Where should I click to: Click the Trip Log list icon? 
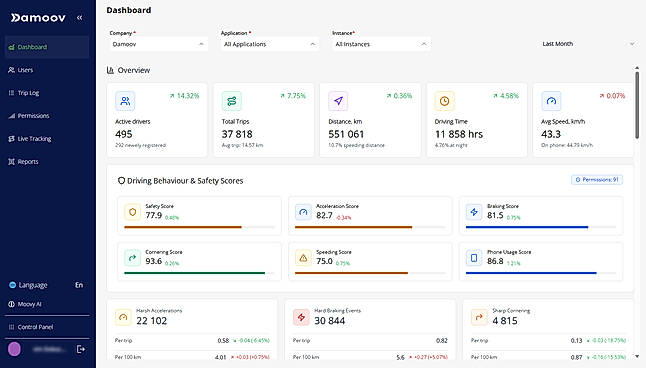[12, 93]
